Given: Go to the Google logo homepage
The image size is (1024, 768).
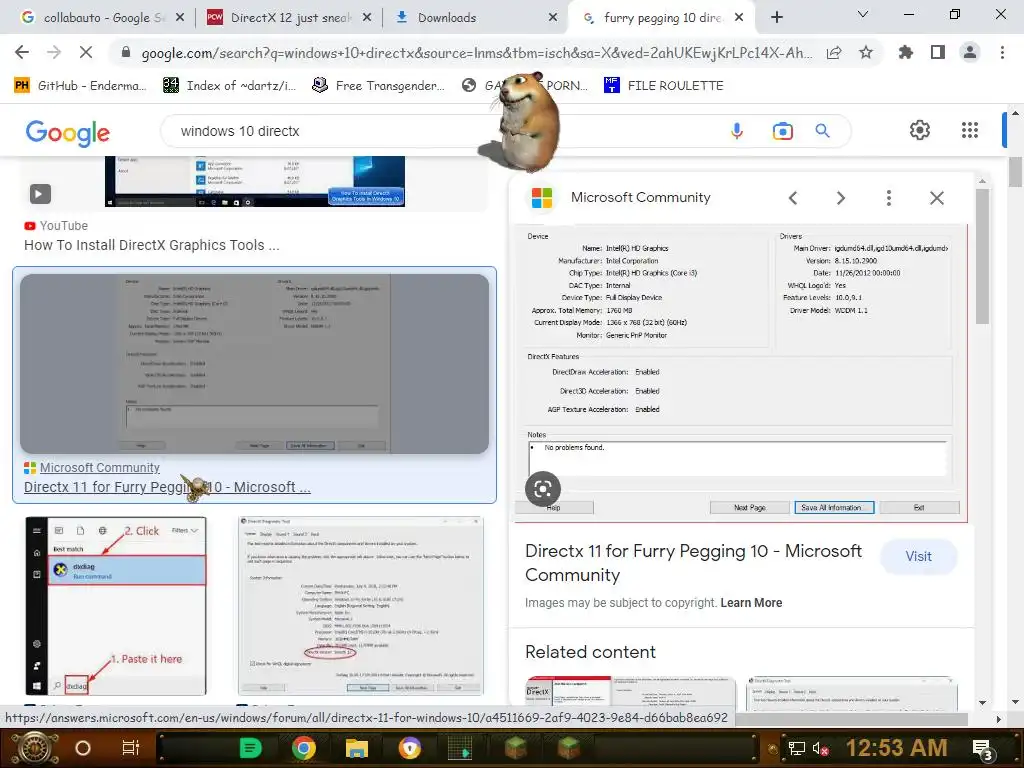Looking at the screenshot, I should tap(68, 133).
